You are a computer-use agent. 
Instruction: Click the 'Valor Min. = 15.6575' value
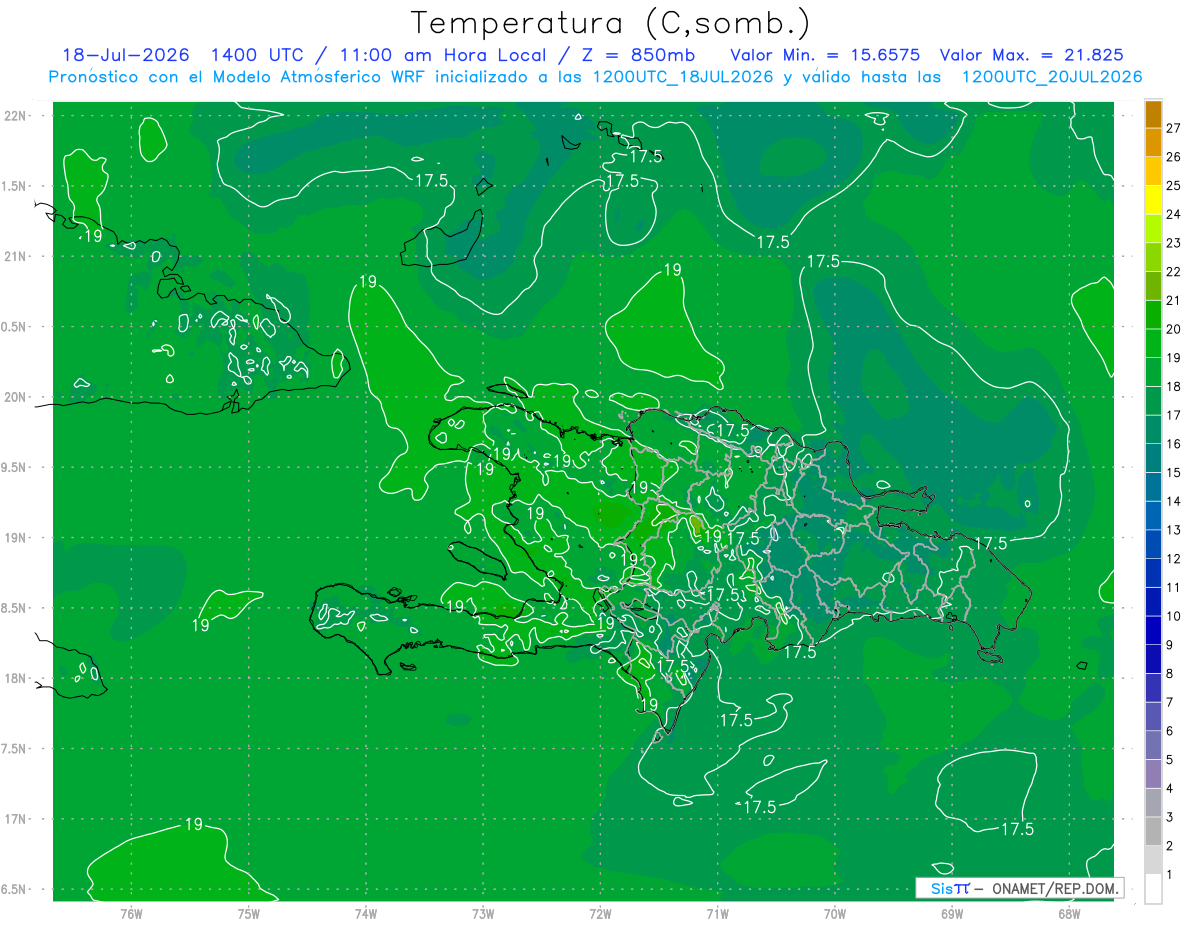[x=826, y=55]
